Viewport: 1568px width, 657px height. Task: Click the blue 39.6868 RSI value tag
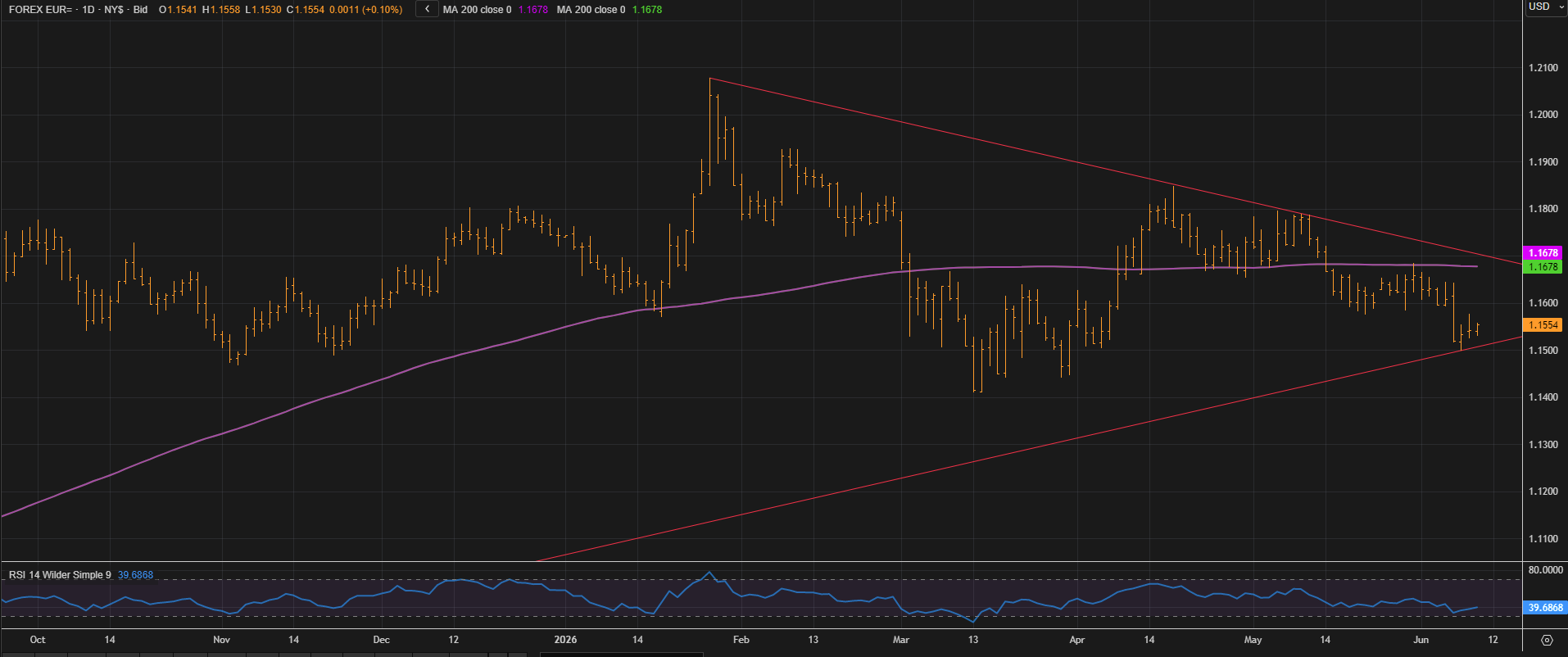[x=1545, y=608]
